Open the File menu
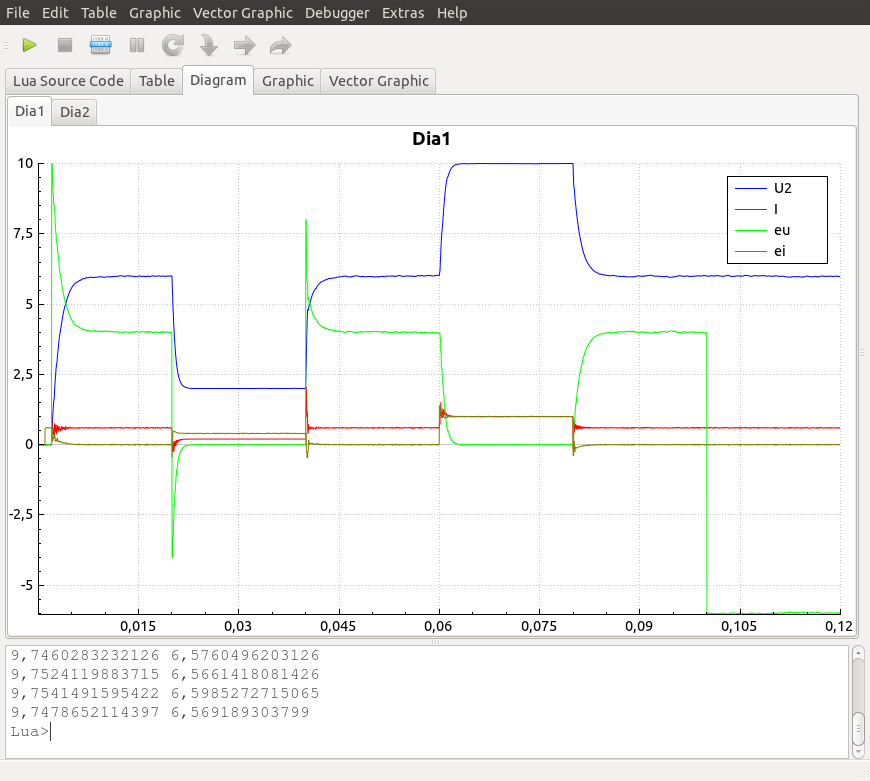870x781 pixels. pyautogui.click(x=18, y=13)
